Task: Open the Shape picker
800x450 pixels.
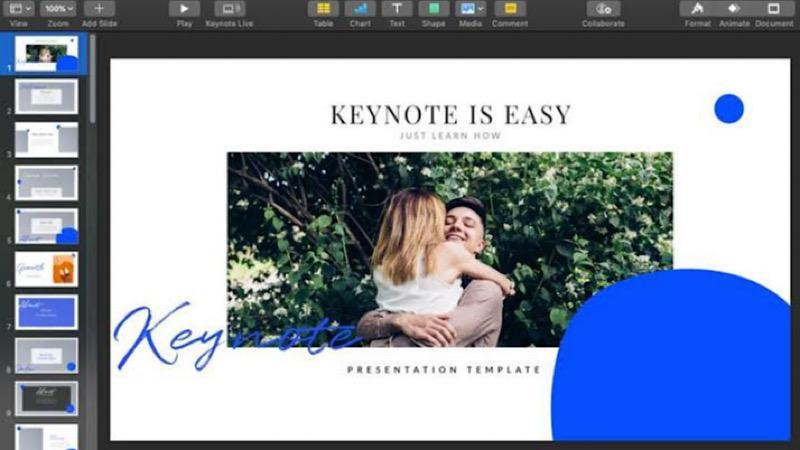Action: (x=434, y=9)
